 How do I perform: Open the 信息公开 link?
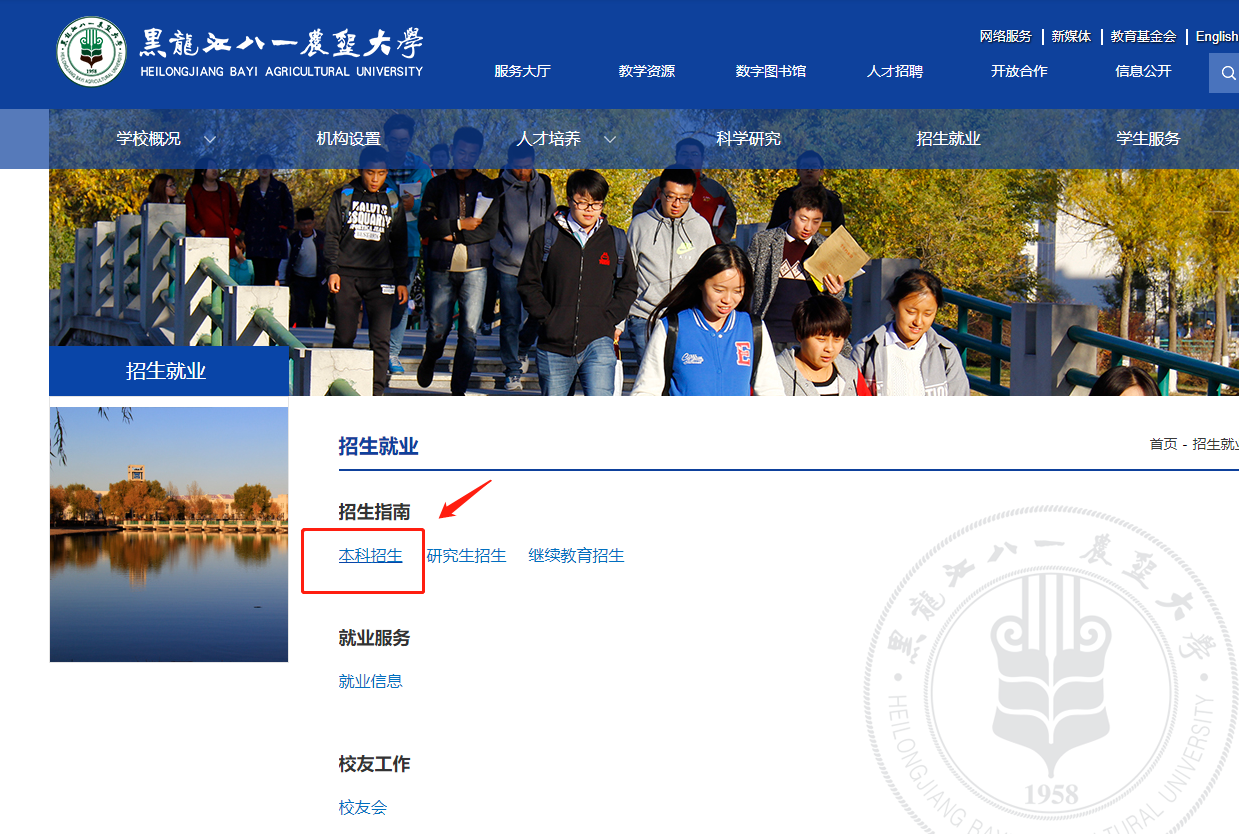pos(1143,71)
